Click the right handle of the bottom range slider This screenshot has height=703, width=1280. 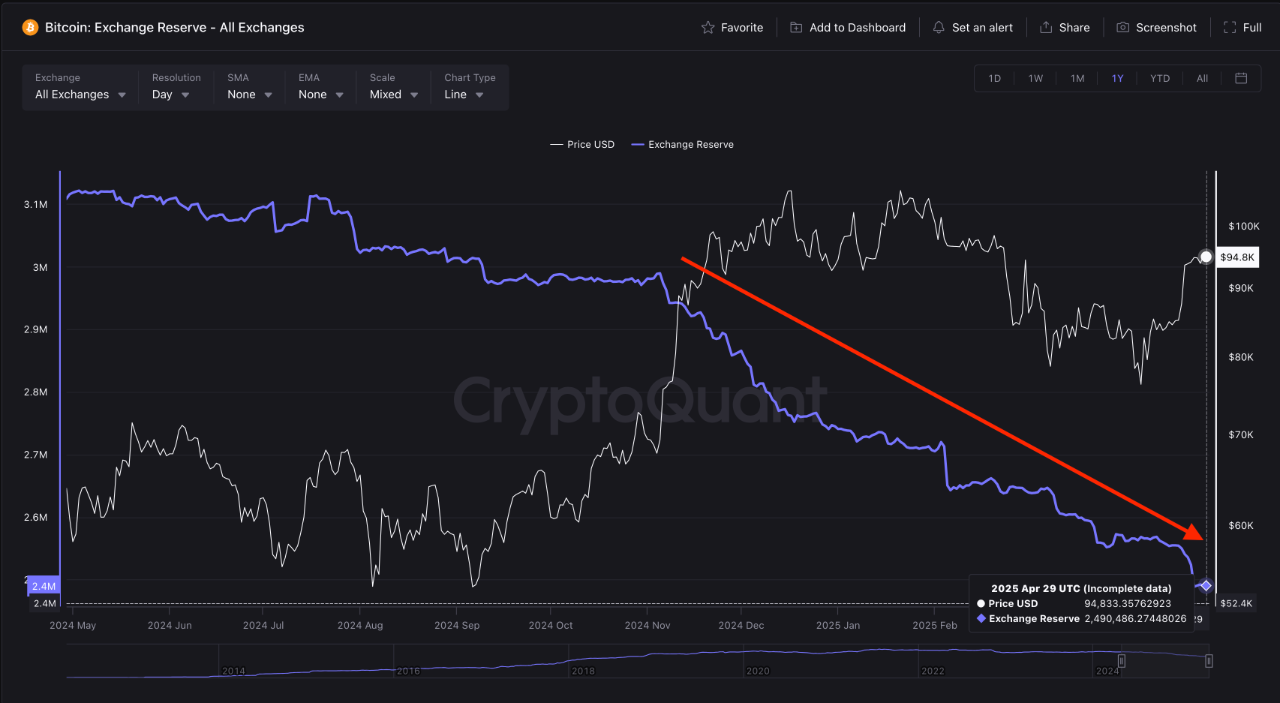coord(1208,661)
